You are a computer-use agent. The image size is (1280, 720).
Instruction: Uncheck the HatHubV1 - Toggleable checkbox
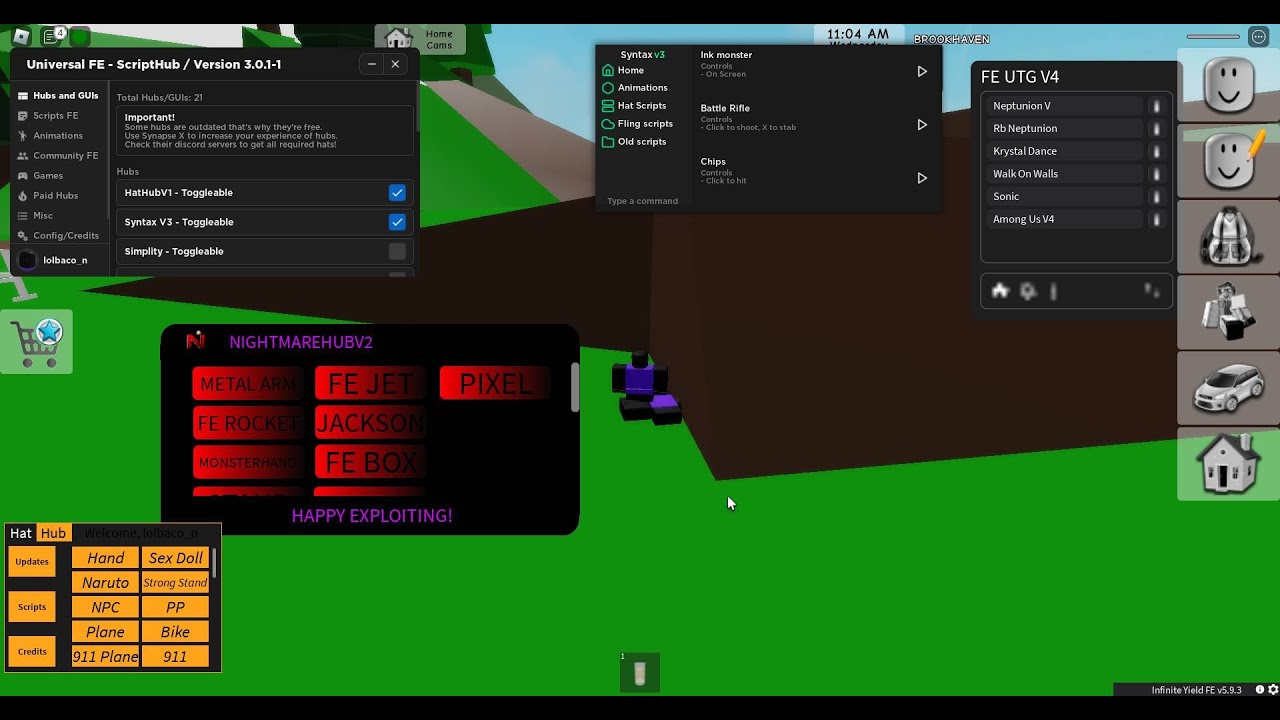pyautogui.click(x=397, y=192)
